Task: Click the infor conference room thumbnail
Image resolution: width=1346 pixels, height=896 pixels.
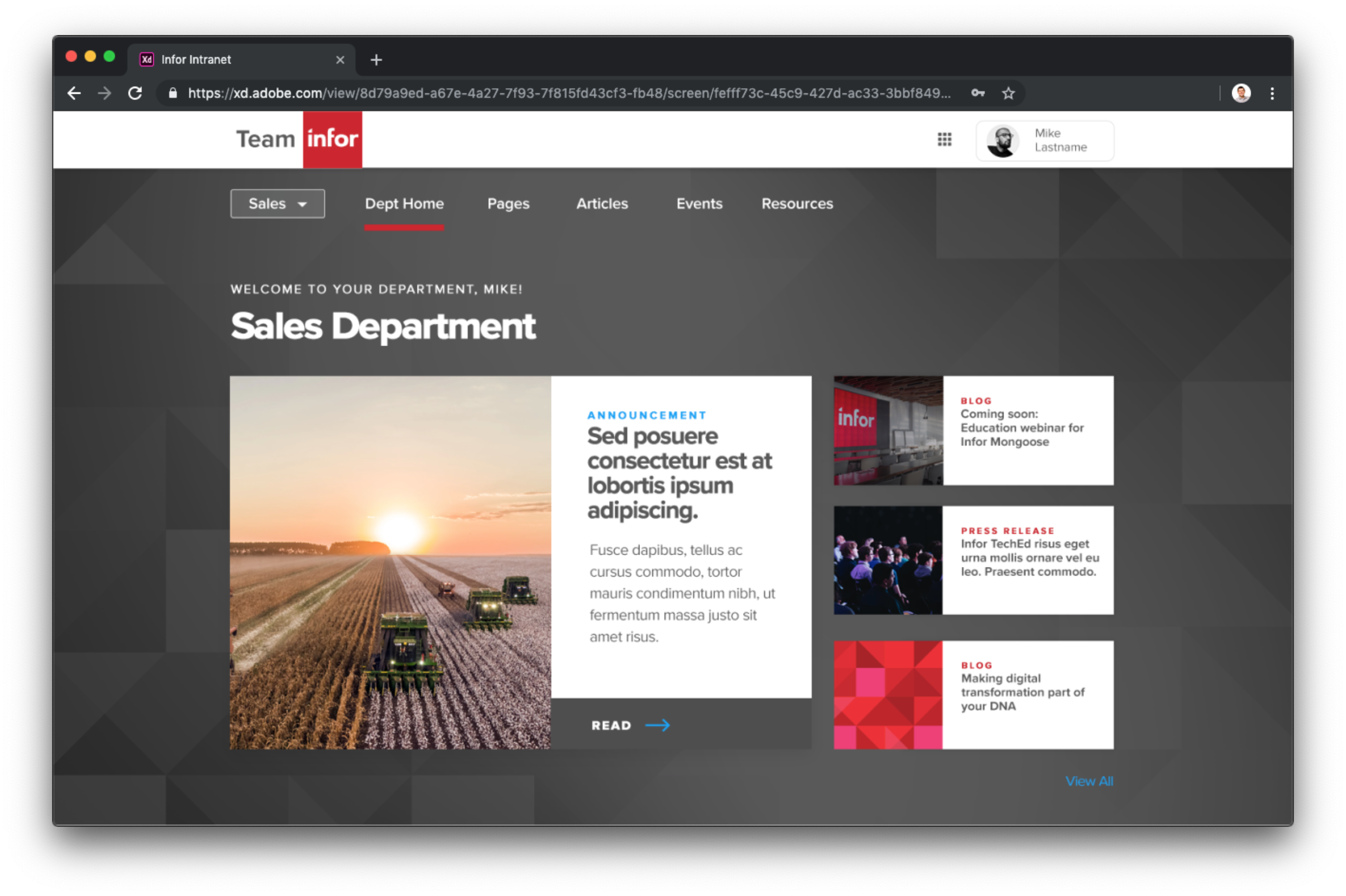Action: pyautogui.click(x=888, y=430)
